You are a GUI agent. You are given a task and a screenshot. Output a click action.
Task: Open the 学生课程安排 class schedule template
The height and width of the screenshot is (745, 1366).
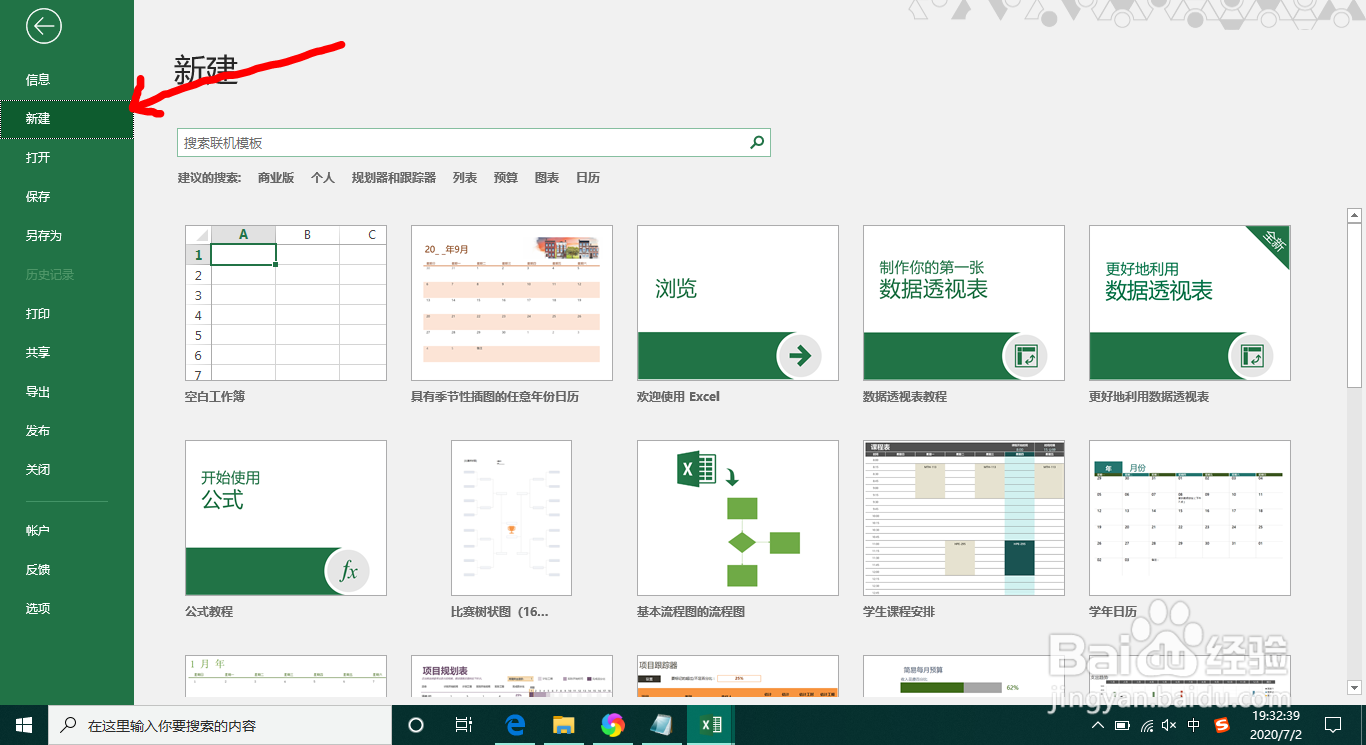(x=963, y=517)
